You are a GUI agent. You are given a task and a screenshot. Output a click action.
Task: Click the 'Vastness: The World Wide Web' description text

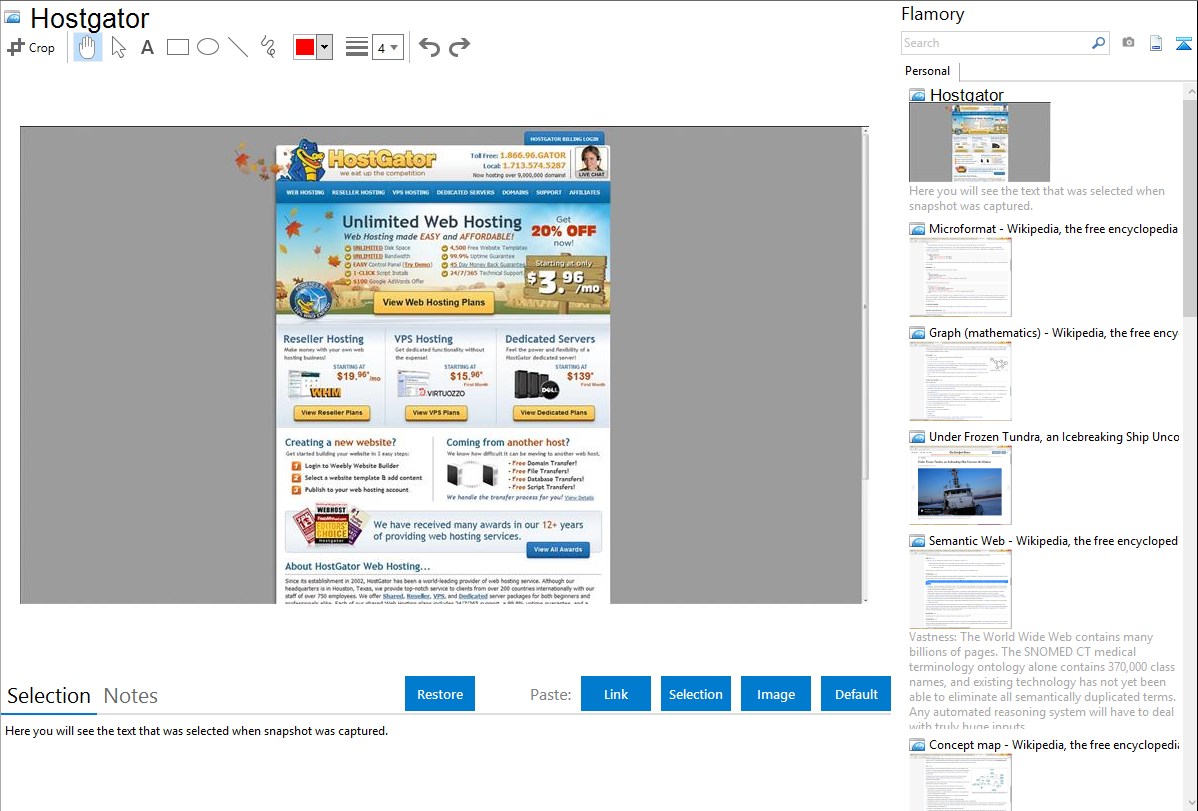click(1043, 682)
